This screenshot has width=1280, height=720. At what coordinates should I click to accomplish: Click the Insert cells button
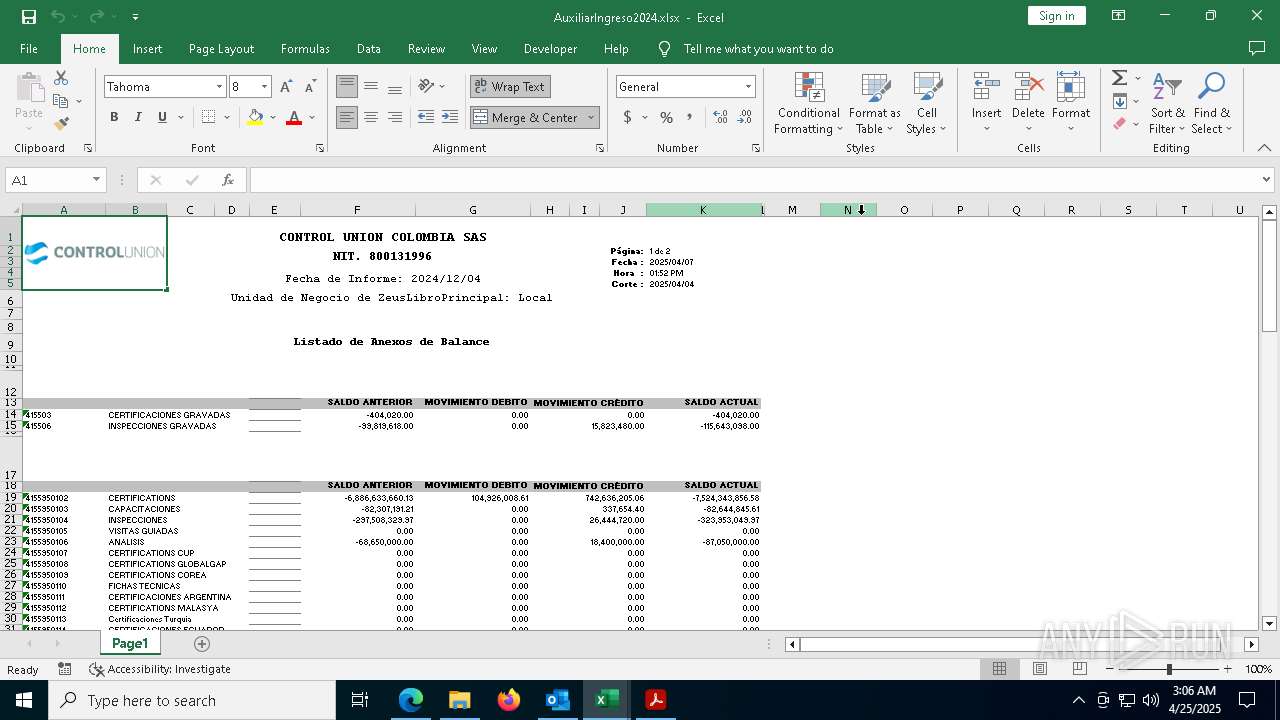click(986, 103)
